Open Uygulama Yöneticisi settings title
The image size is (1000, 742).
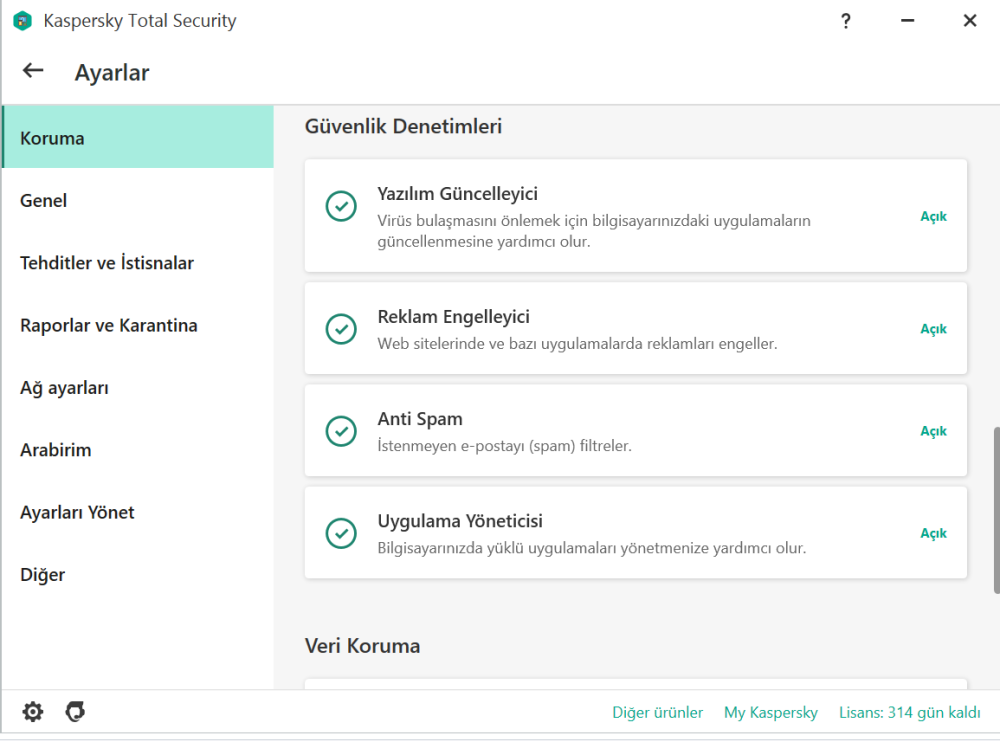pyautogui.click(x=460, y=521)
